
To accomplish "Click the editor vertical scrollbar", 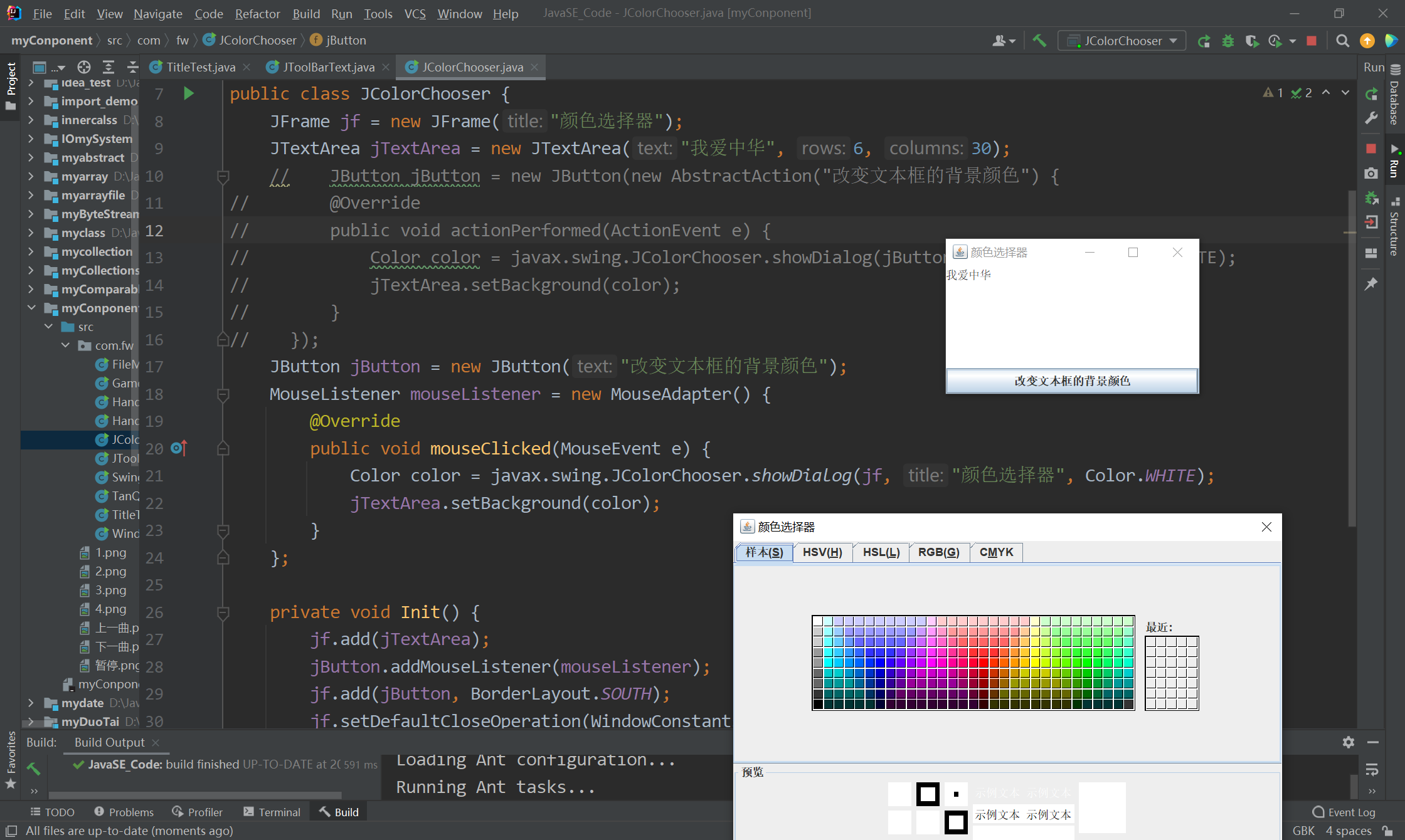I will coord(1352,357).
